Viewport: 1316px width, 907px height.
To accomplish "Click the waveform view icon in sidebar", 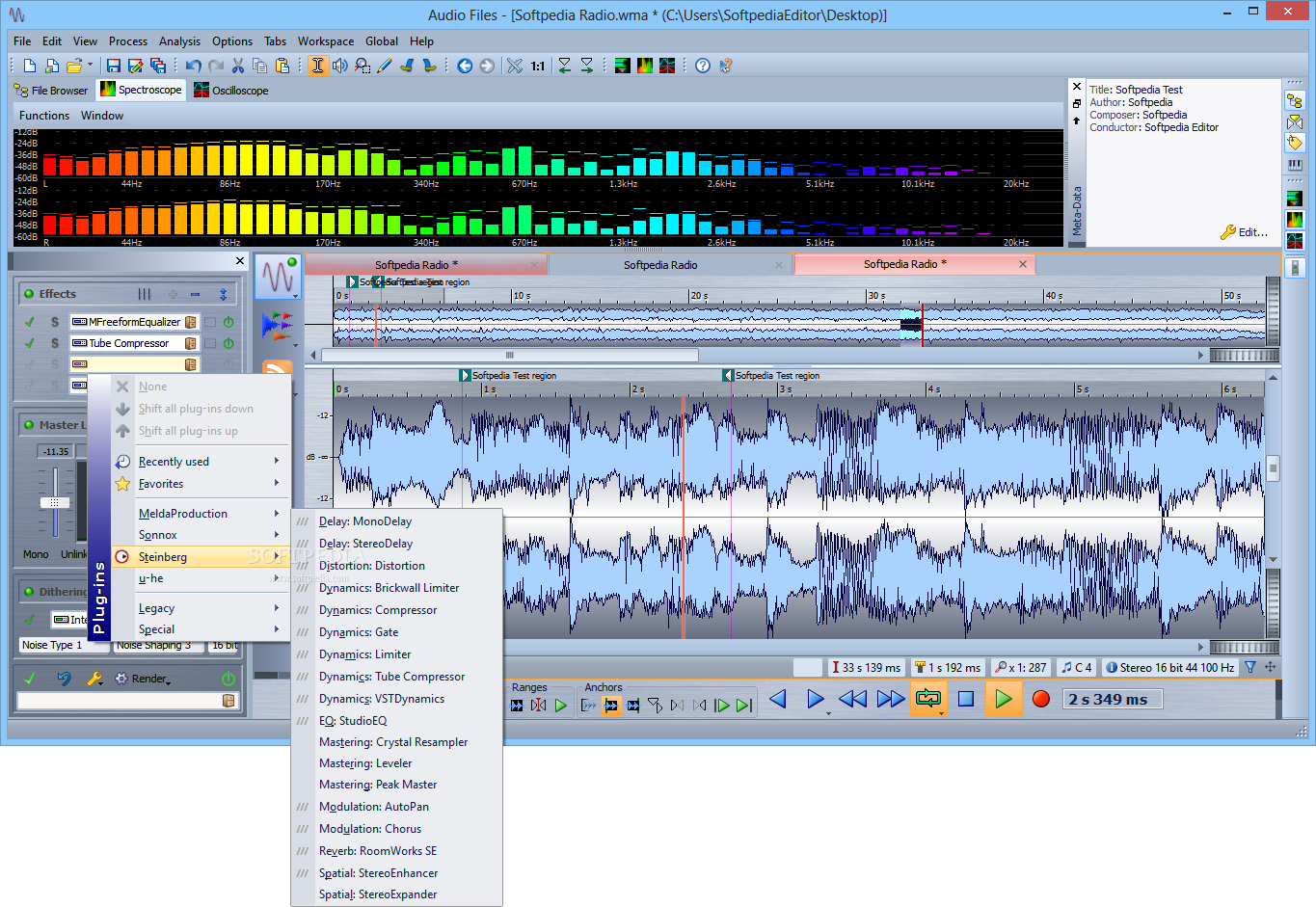I will tap(279, 277).
